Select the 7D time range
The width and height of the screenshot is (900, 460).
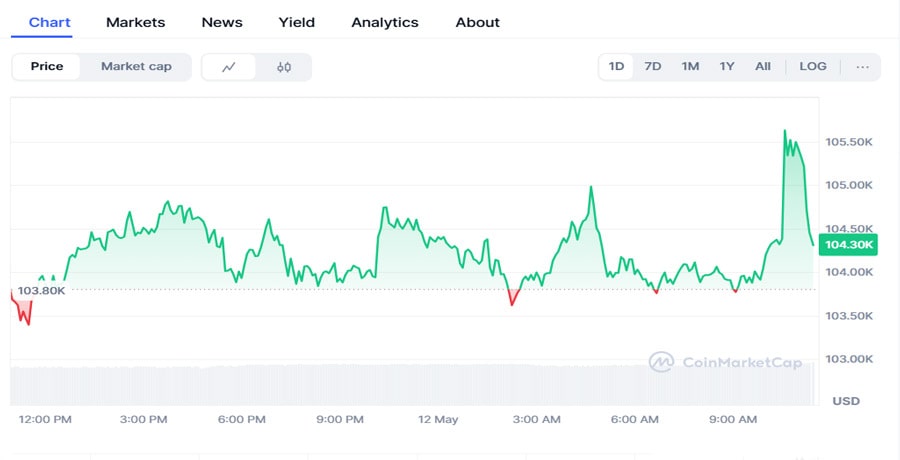coord(653,67)
